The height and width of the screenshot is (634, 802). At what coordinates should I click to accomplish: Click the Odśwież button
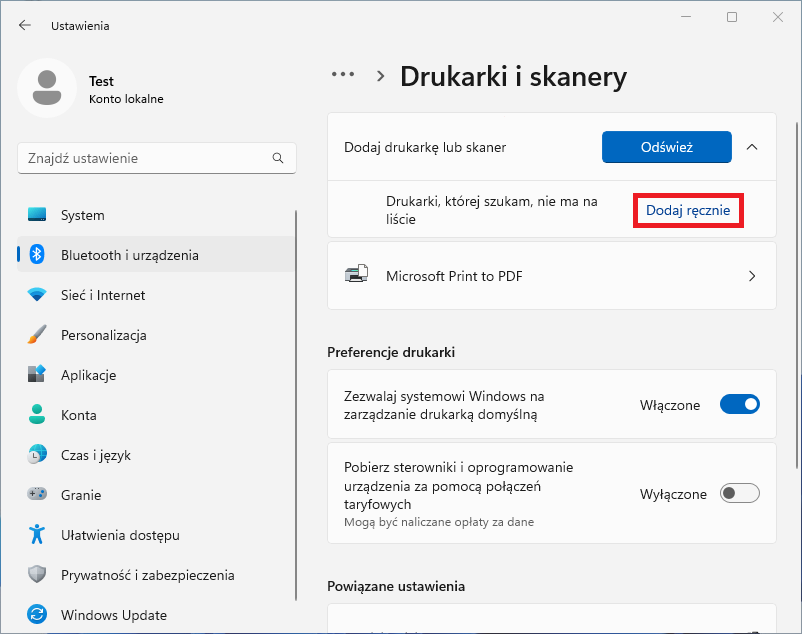(666, 147)
